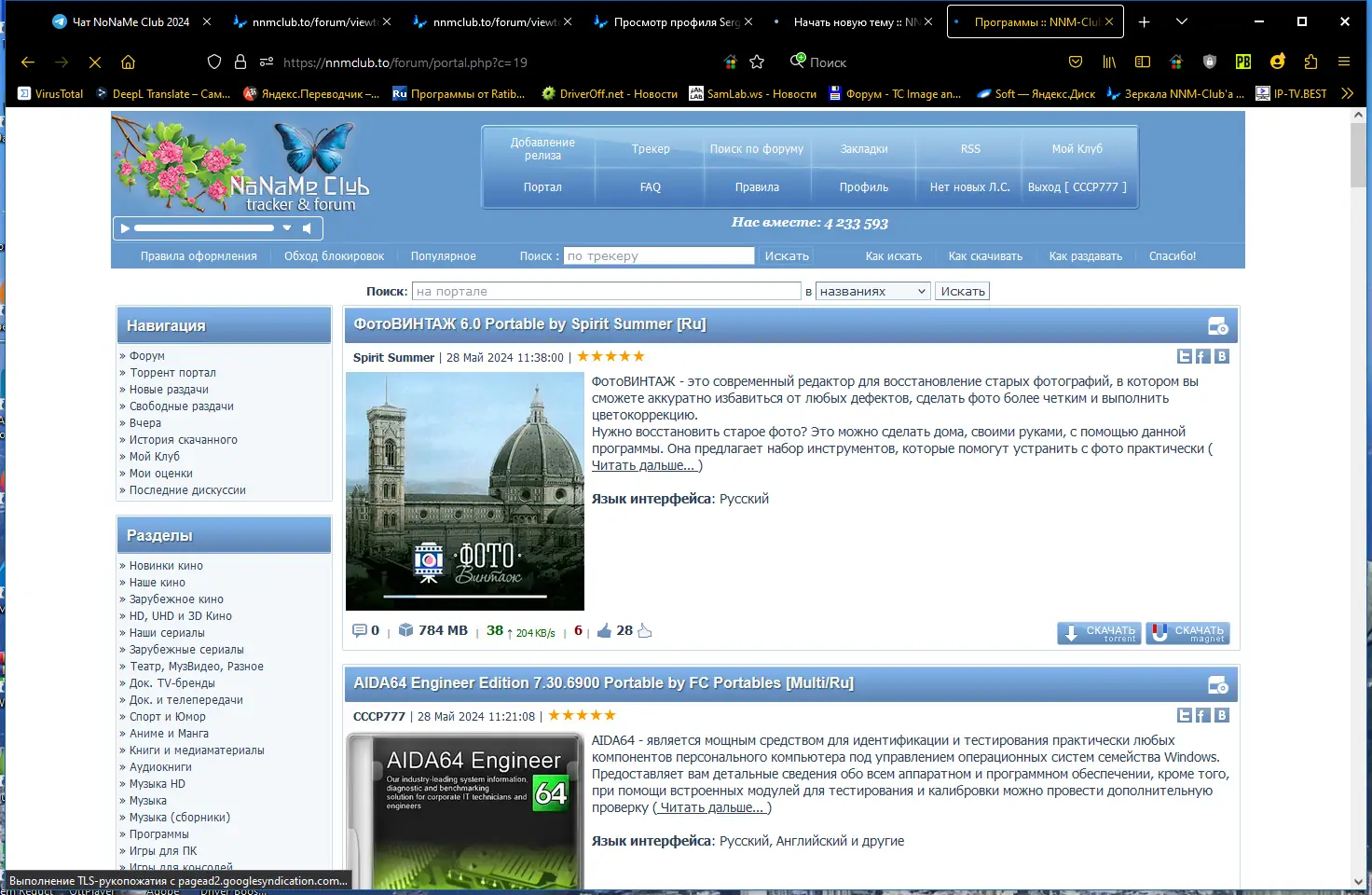The image size is (1372, 895).
Task: Open the ФотоВИНТАЖ cathedral thumbnail
Action: [x=465, y=491]
